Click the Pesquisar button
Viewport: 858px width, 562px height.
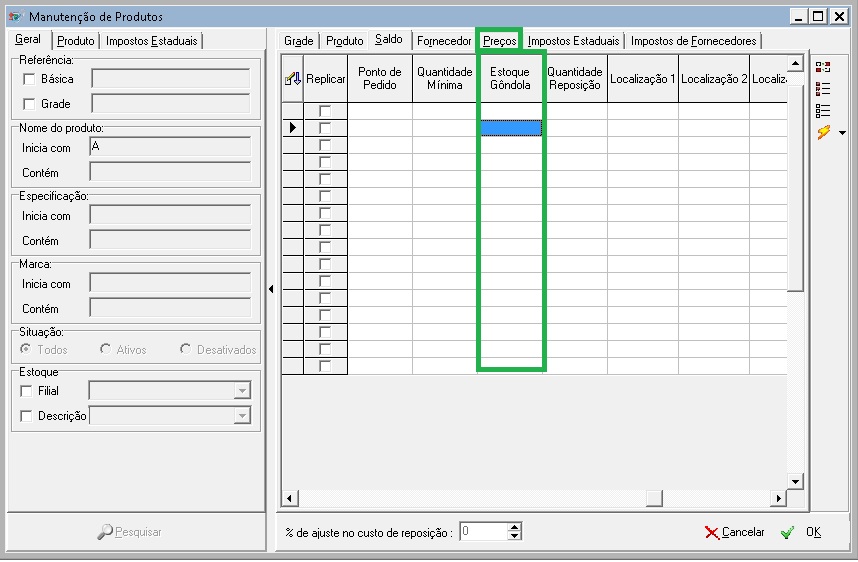click(x=130, y=532)
